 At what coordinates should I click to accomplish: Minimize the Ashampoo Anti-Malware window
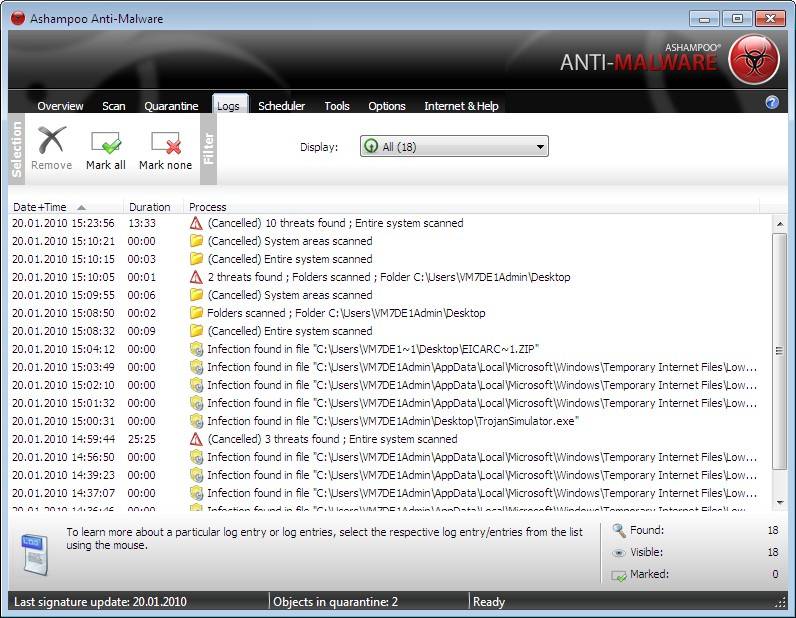[x=704, y=19]
